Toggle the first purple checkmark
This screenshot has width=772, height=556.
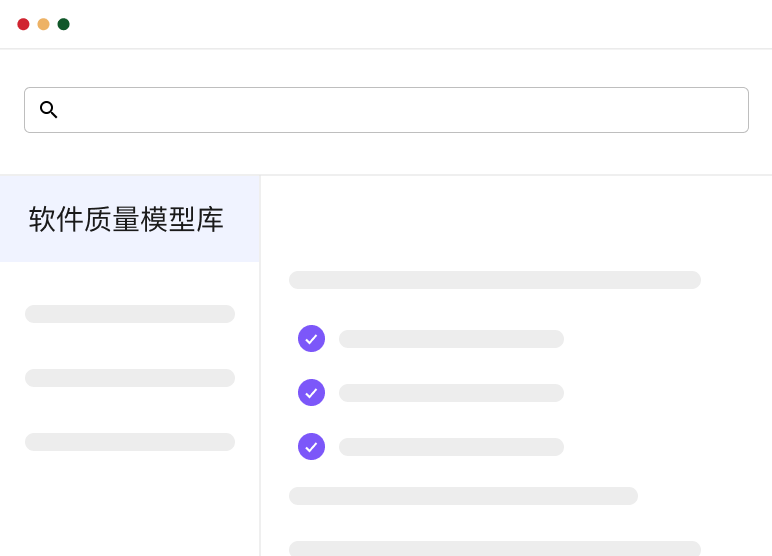[311, 339]
